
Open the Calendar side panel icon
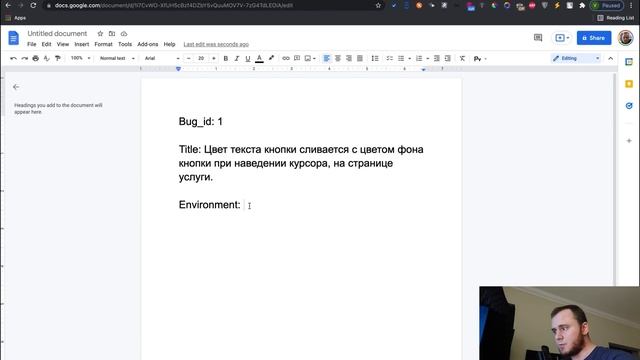coord(629,62)
